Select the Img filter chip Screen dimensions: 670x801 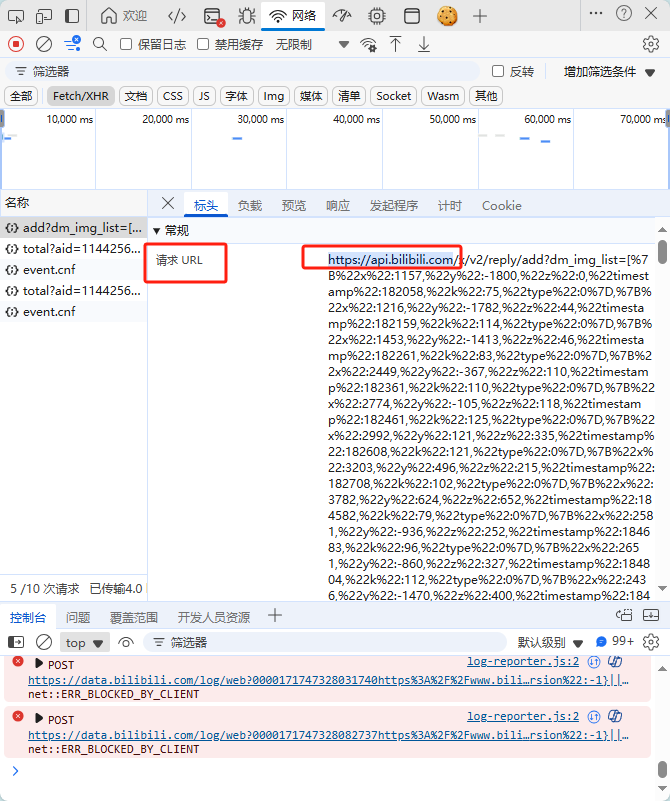tap(274, 96)
